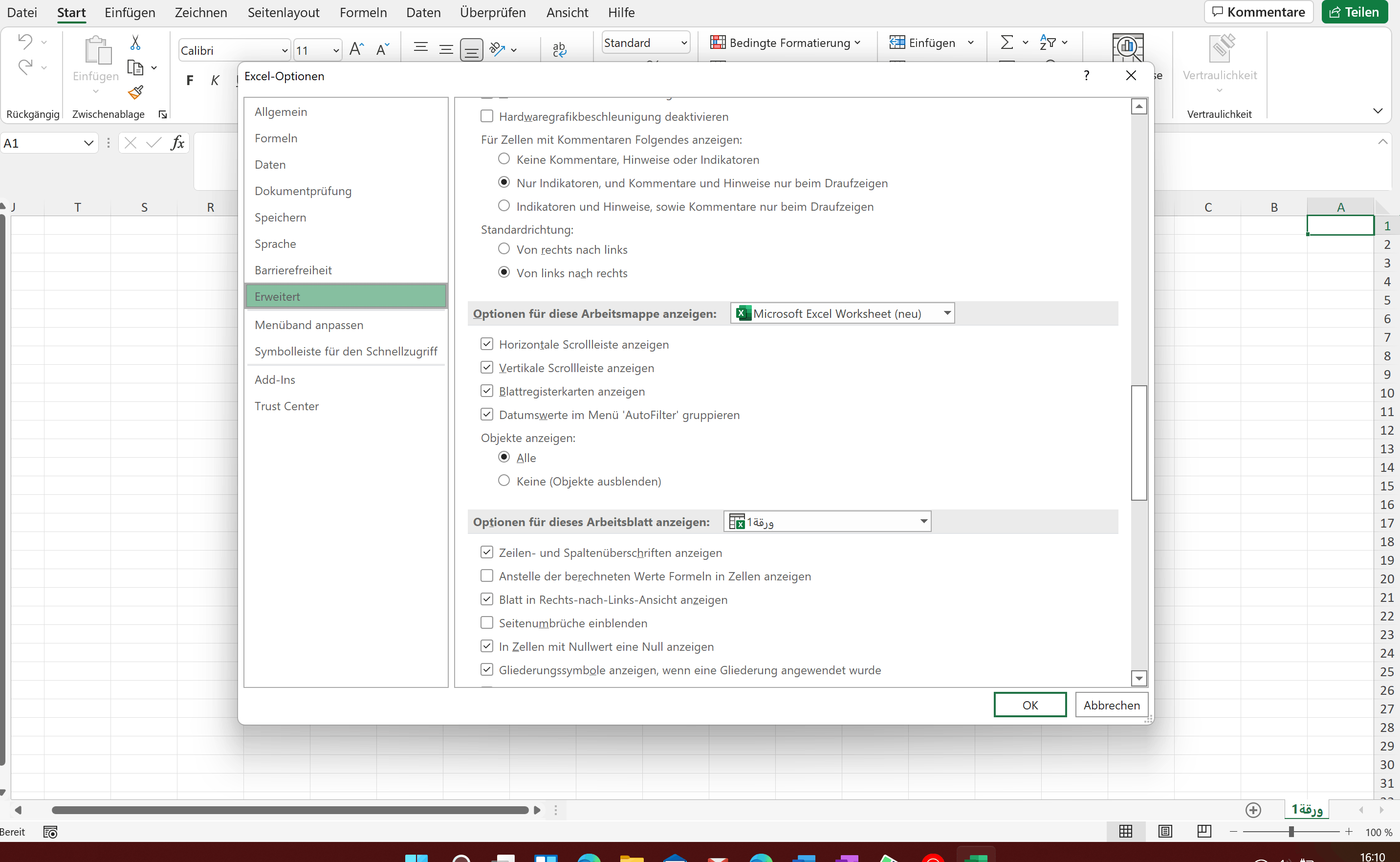
Task: Click the insert function fx icon
Action: (x=177, y=143)
